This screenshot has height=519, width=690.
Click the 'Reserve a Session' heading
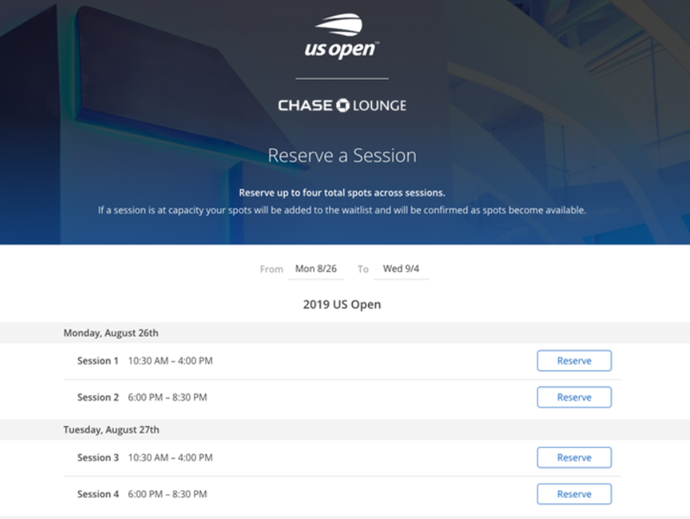pos(342,155)
